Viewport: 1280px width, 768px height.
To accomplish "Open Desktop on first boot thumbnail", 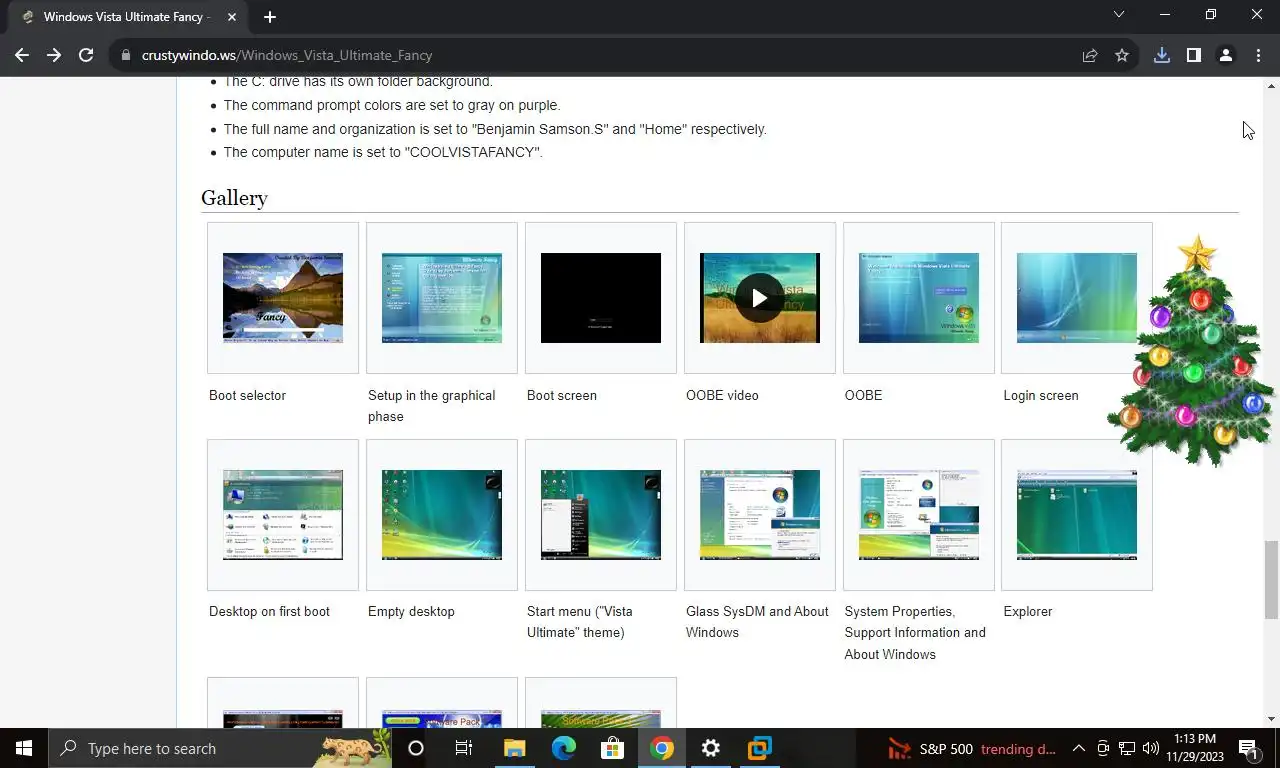I will coord(283,515).
